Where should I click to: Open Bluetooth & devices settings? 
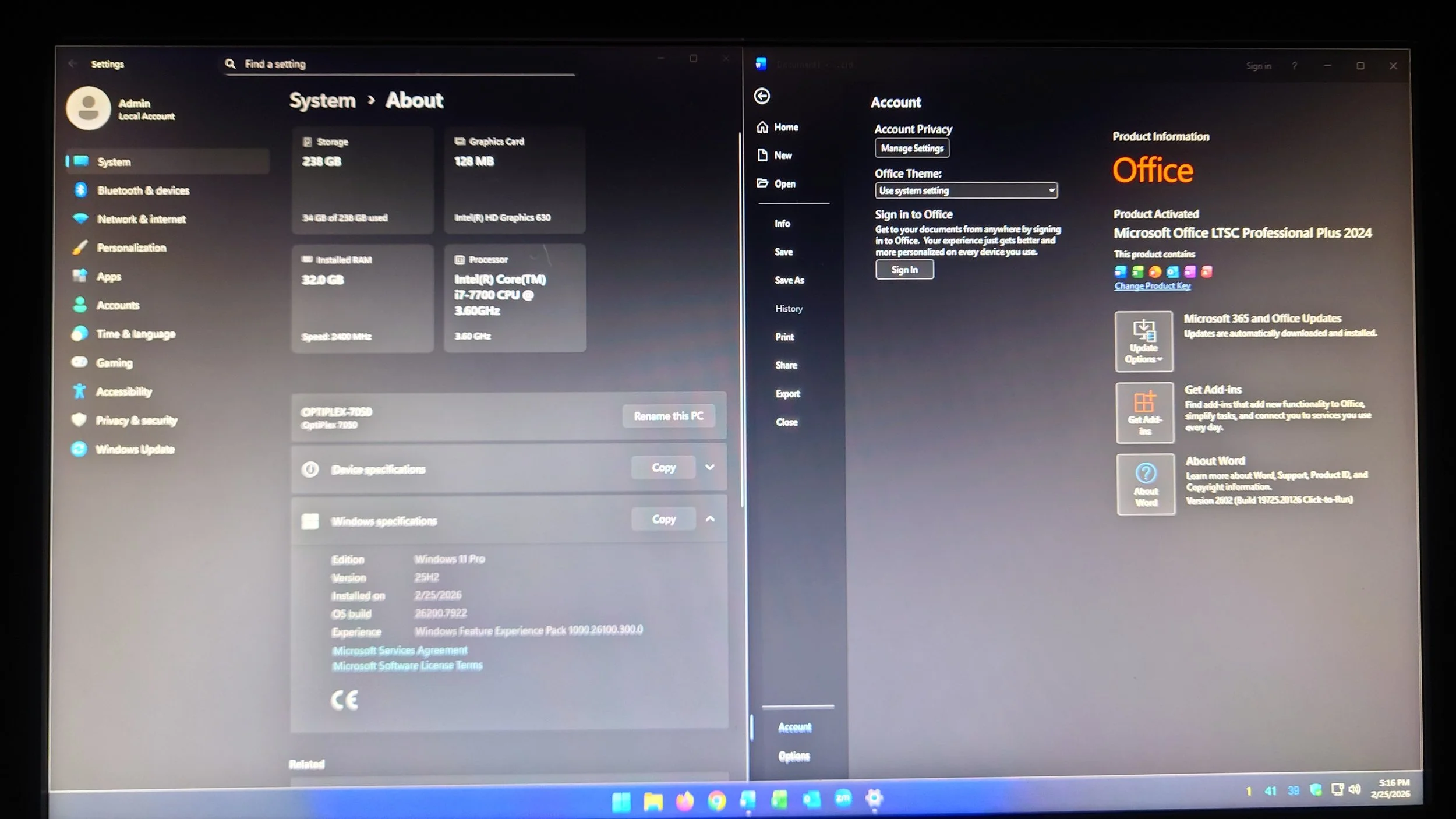[143, 190]
